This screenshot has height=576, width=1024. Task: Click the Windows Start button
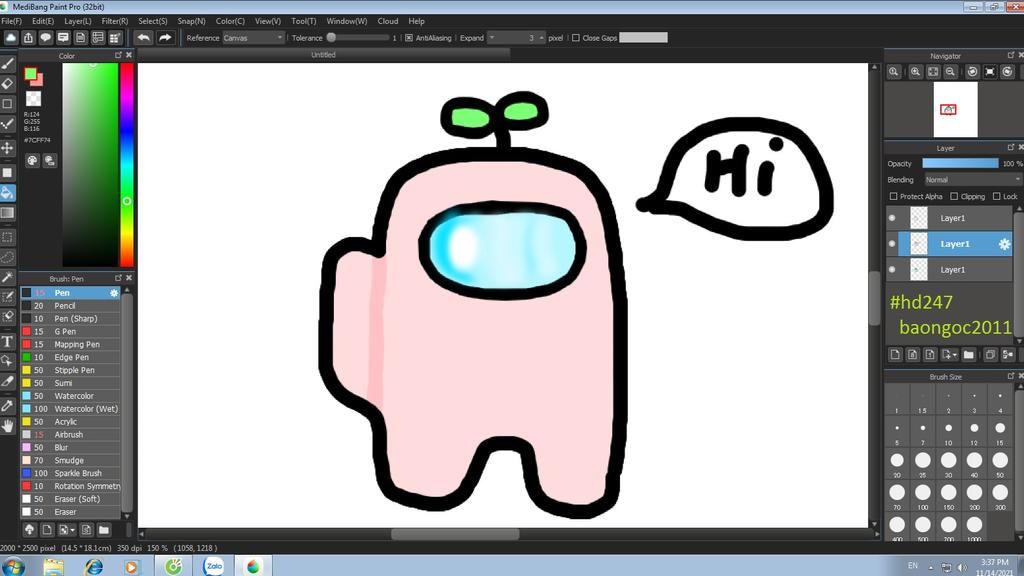tap(13, 566)
